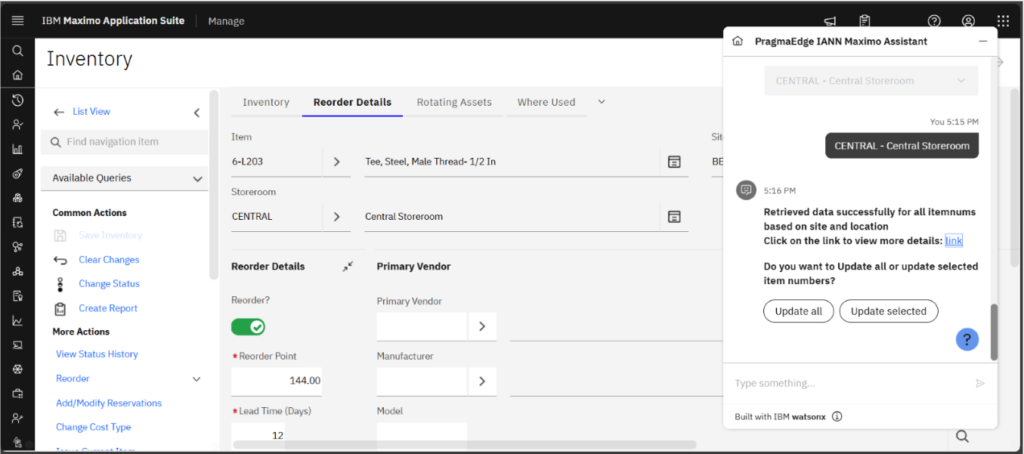The height and width of the screenshot is (454, 1024).
Task: Open the help question mark in header
Action: pos(935,21)
